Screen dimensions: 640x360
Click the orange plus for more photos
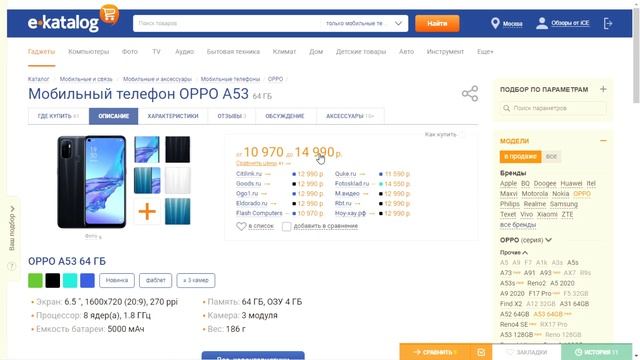[x=147, y=211]
